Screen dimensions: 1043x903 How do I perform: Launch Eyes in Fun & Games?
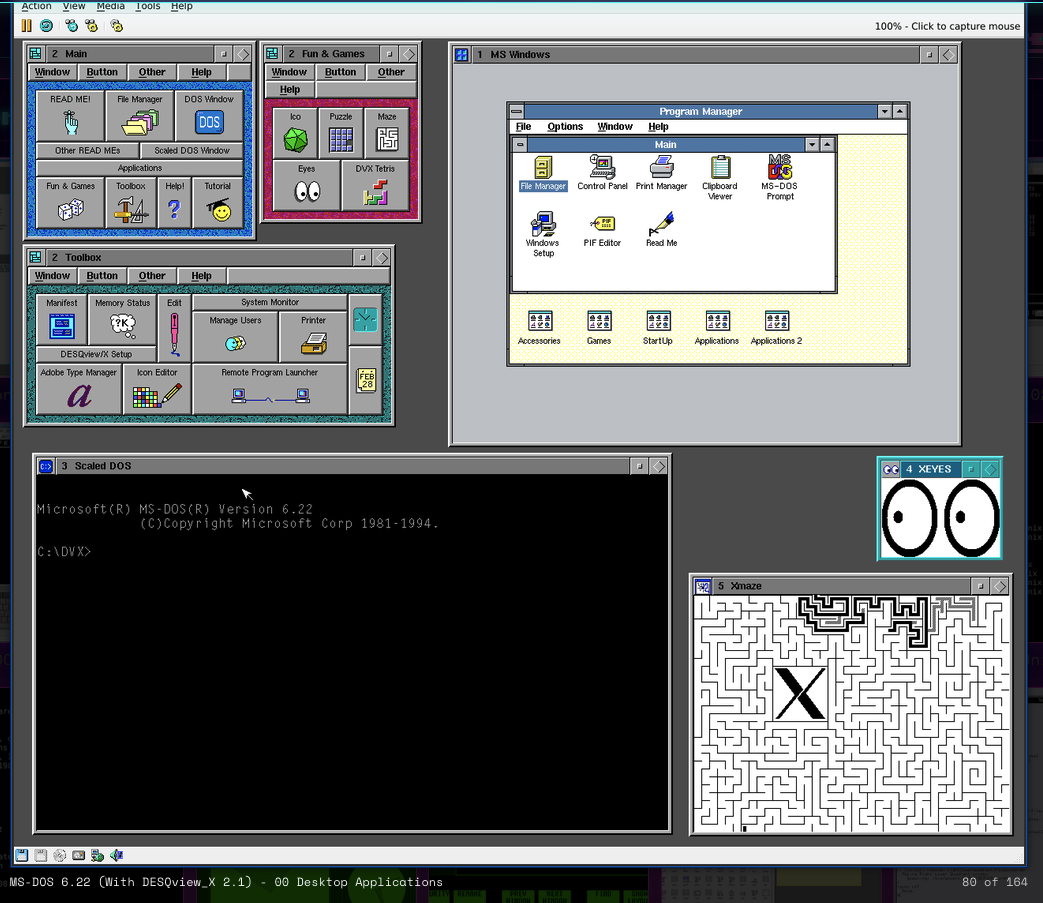point(306,186)
